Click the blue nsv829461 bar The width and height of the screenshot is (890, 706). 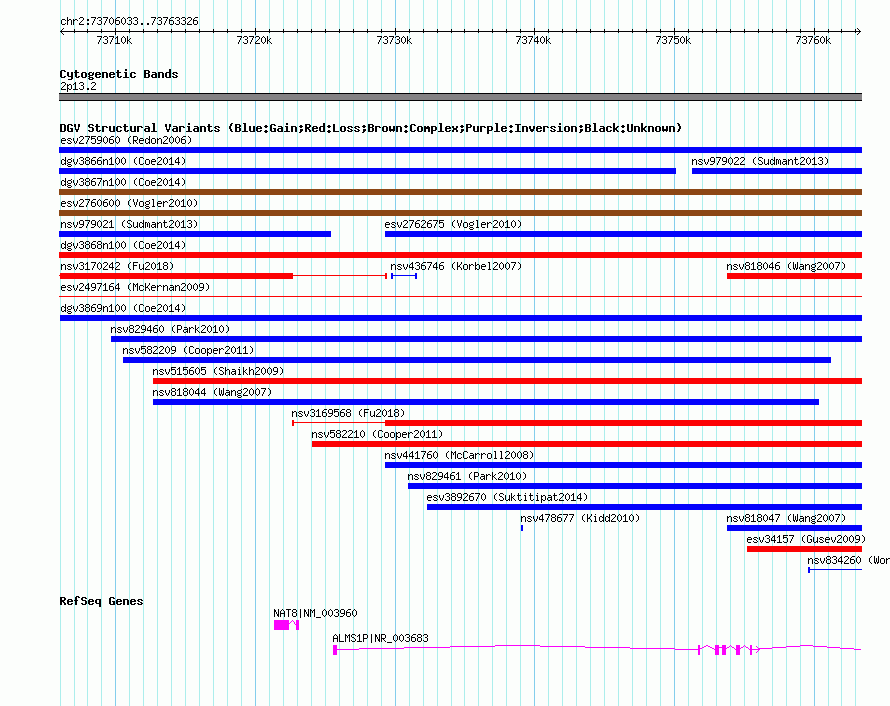point(635,486)
